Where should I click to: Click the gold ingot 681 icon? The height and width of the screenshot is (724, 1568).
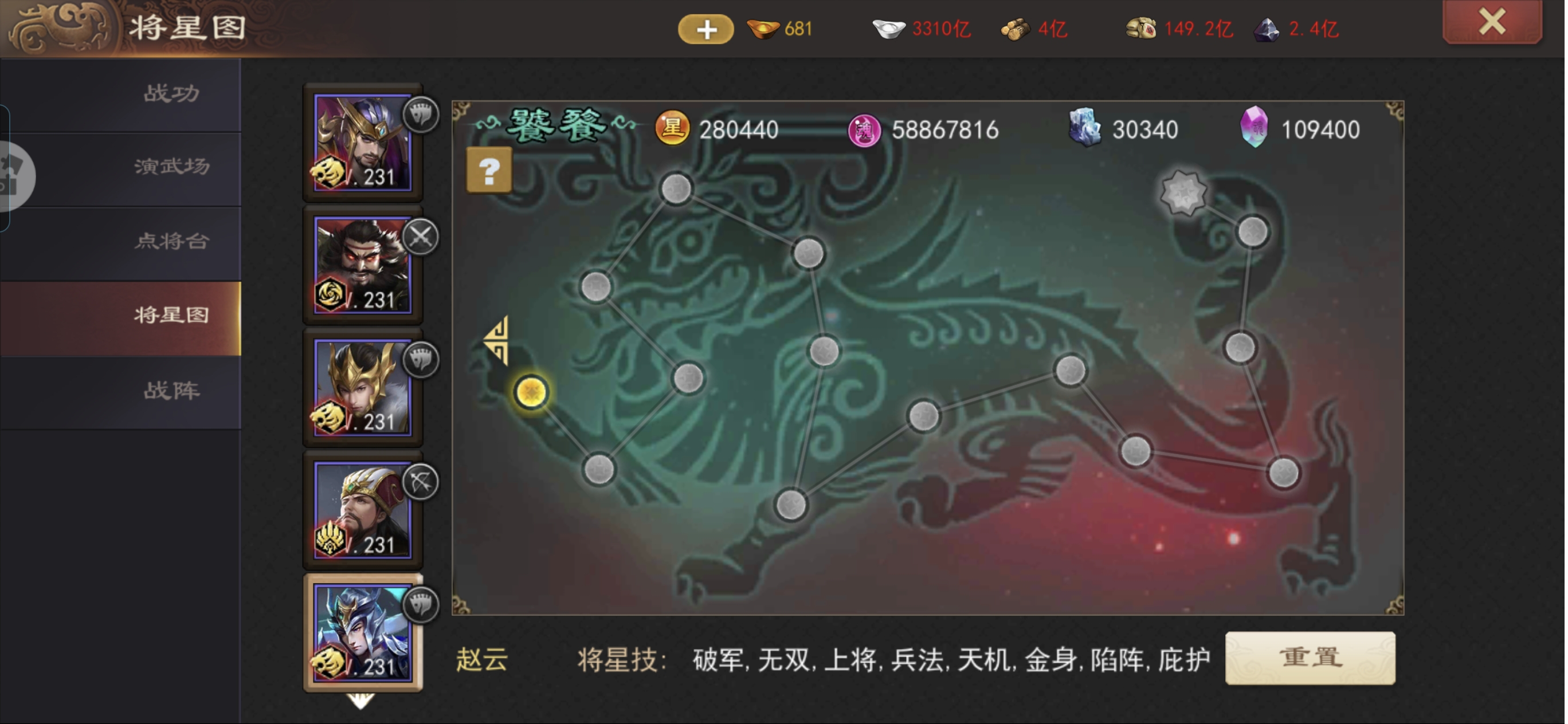pos(762,29)
